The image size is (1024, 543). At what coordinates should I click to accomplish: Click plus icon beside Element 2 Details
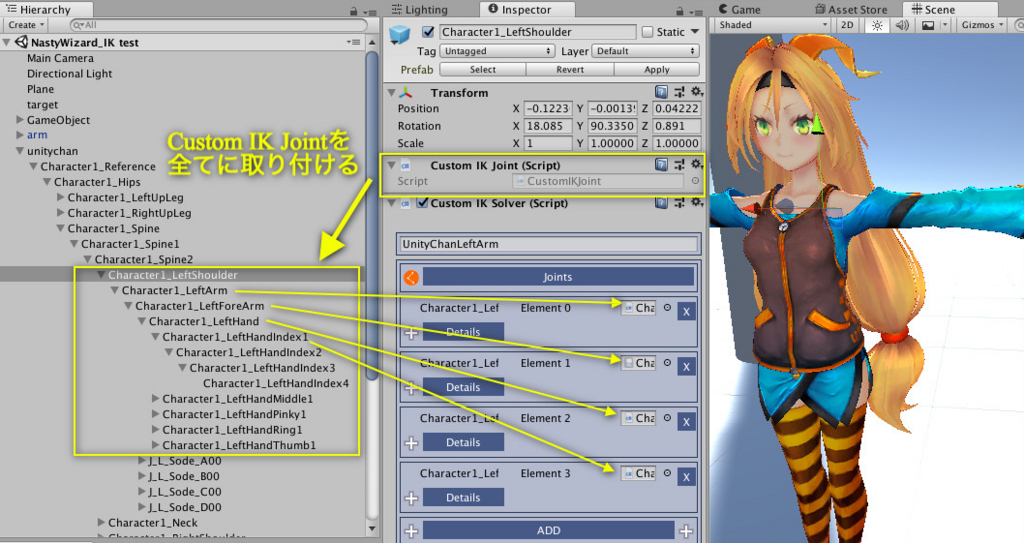point(411,443)
